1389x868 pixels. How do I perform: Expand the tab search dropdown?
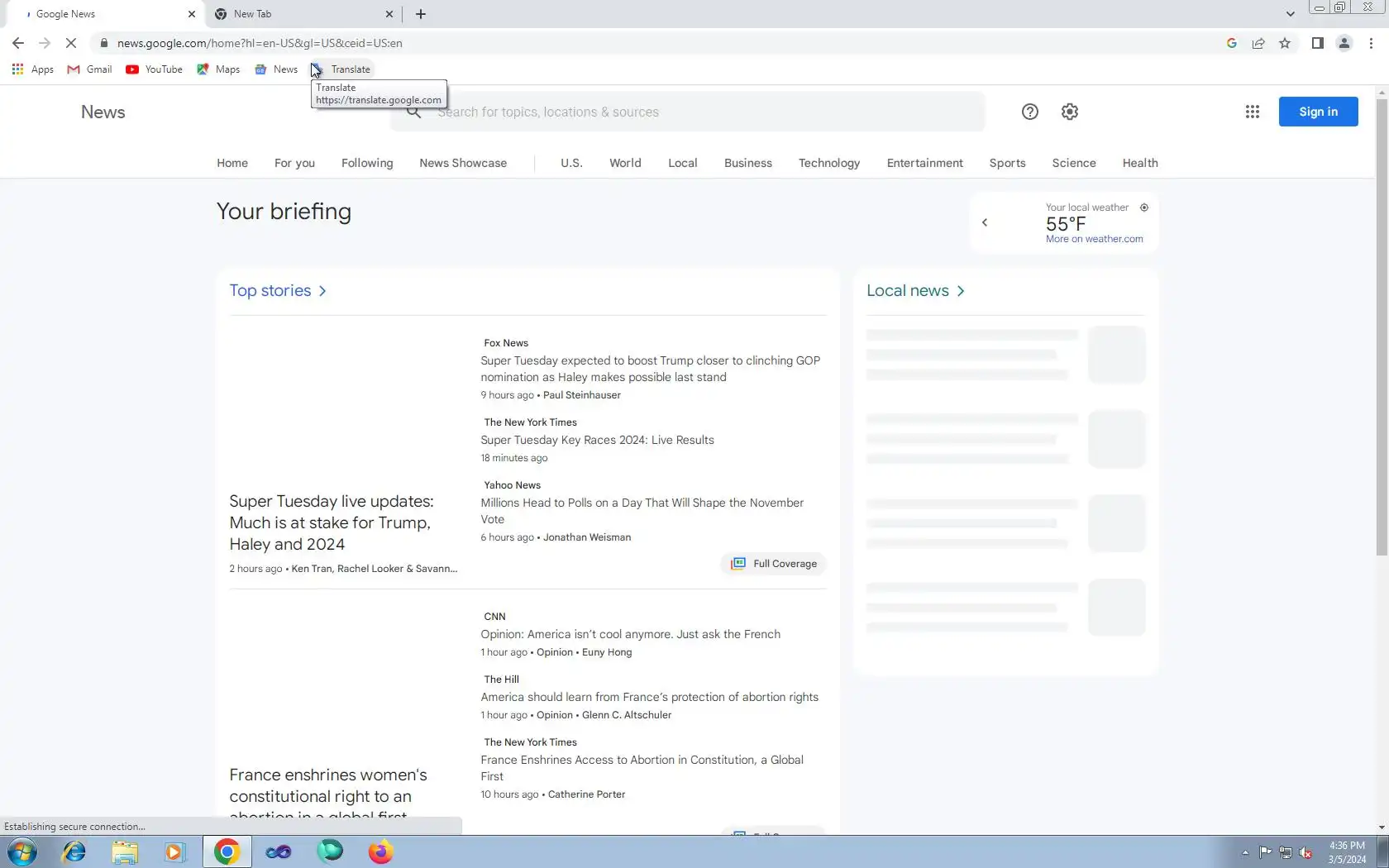(1290, 14)
